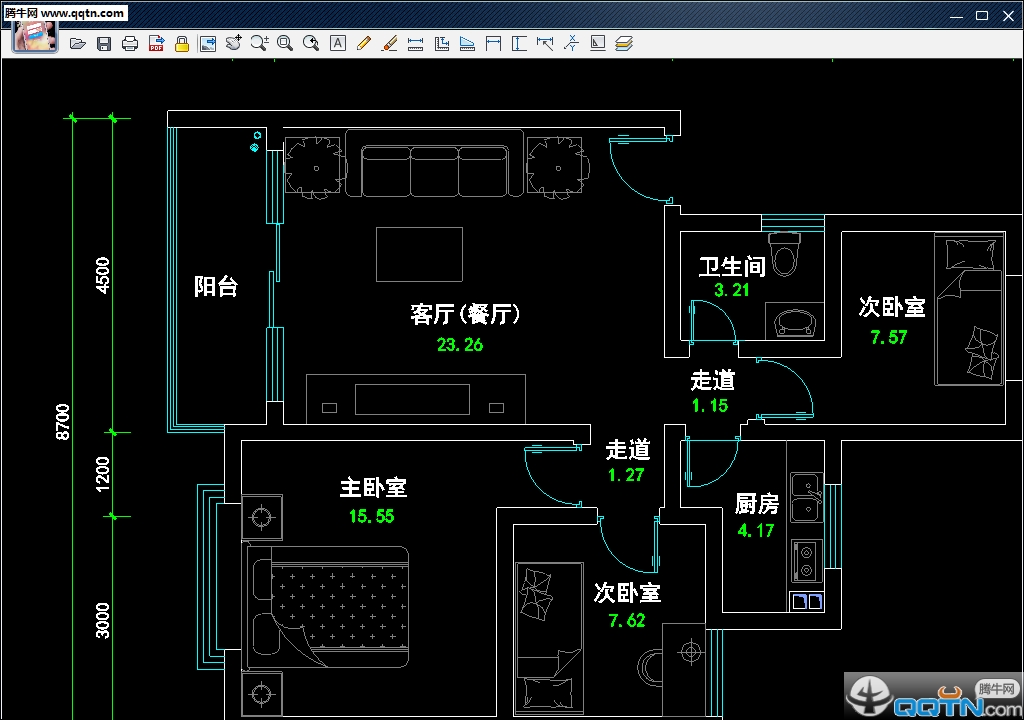Screen dimensions: 1024x720
Task: Select the angle measure triangle tool
Action: pos(468,43)
